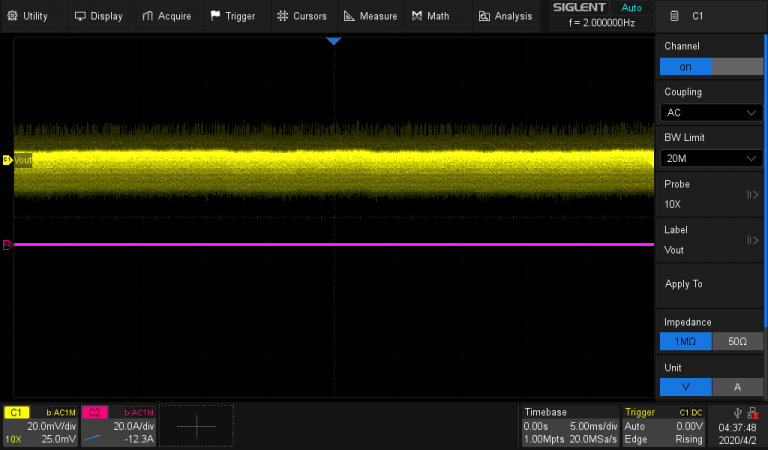Click the blue trigger position marker
Viewport: 768px width, 450px height.
(334, 41)
